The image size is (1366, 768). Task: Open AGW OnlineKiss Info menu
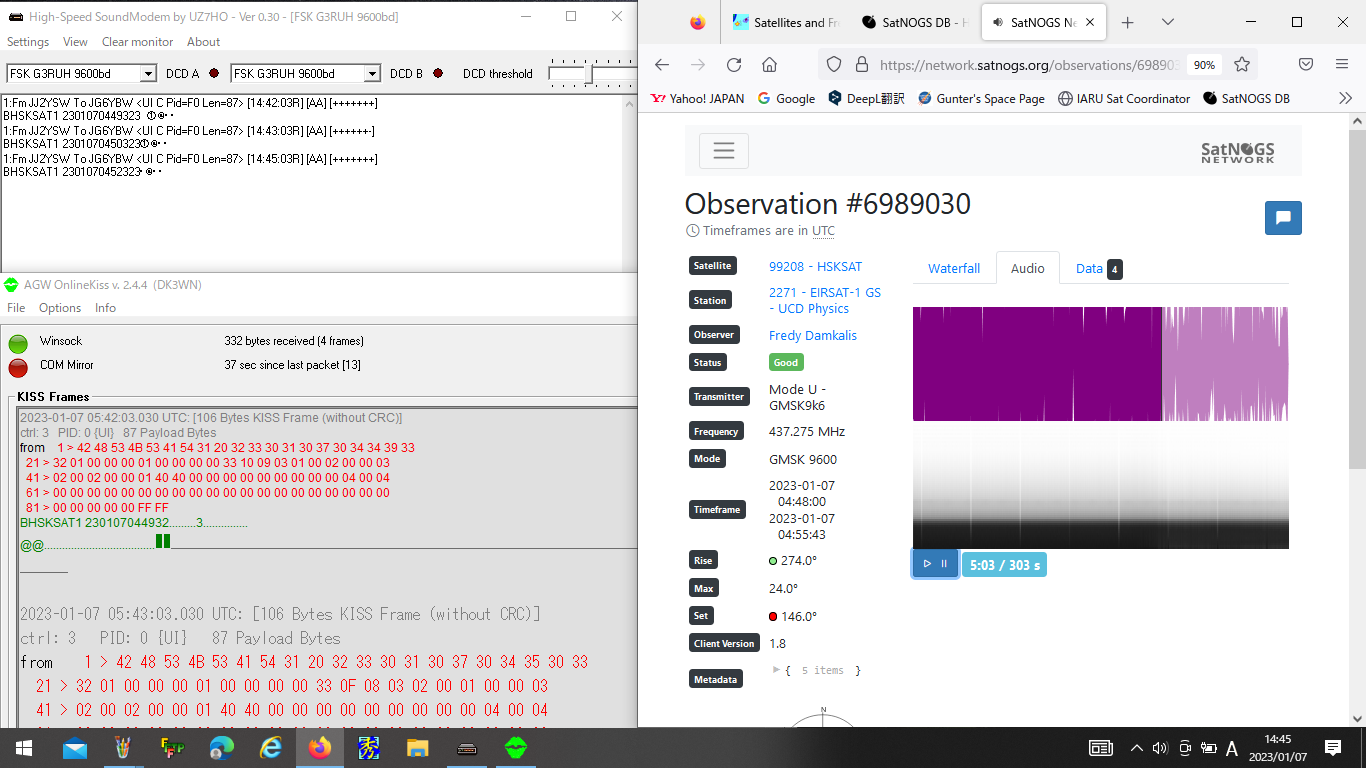(105, 308)
